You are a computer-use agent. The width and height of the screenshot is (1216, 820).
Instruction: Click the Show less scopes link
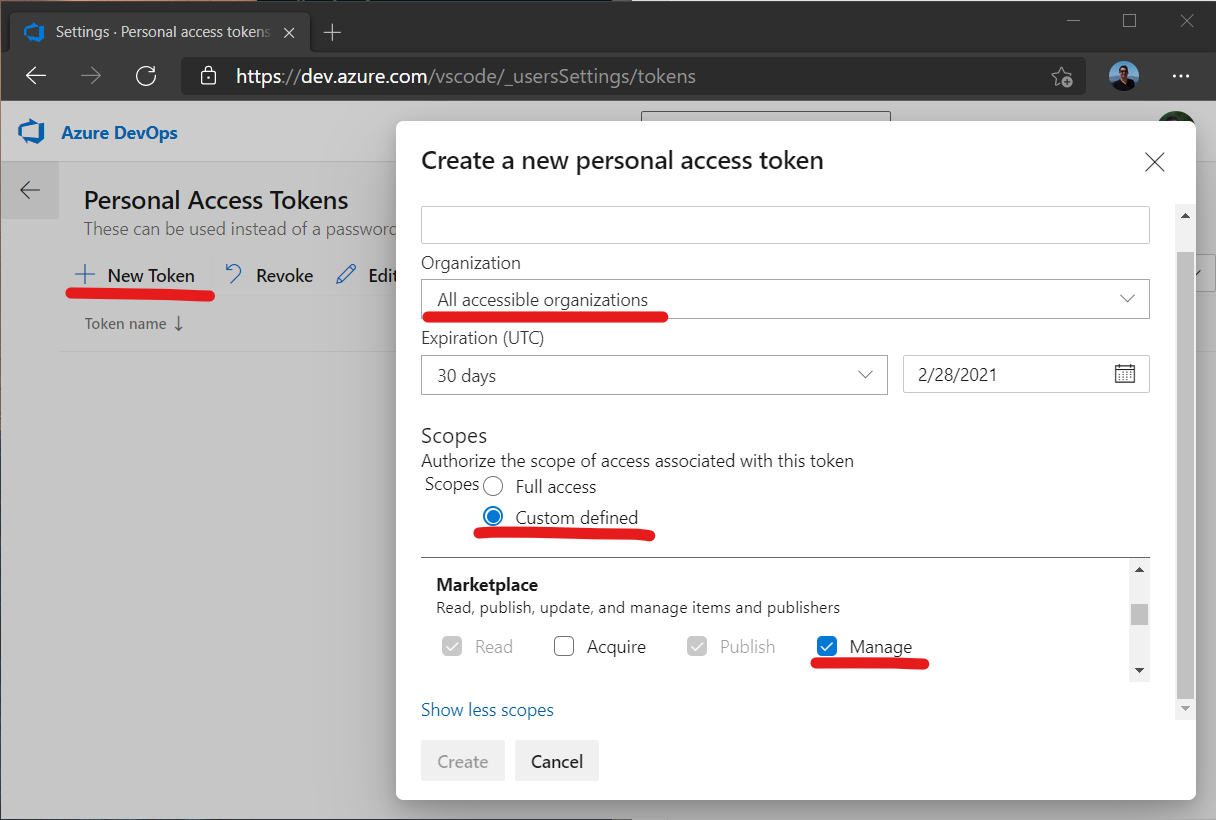coord(487,710)
